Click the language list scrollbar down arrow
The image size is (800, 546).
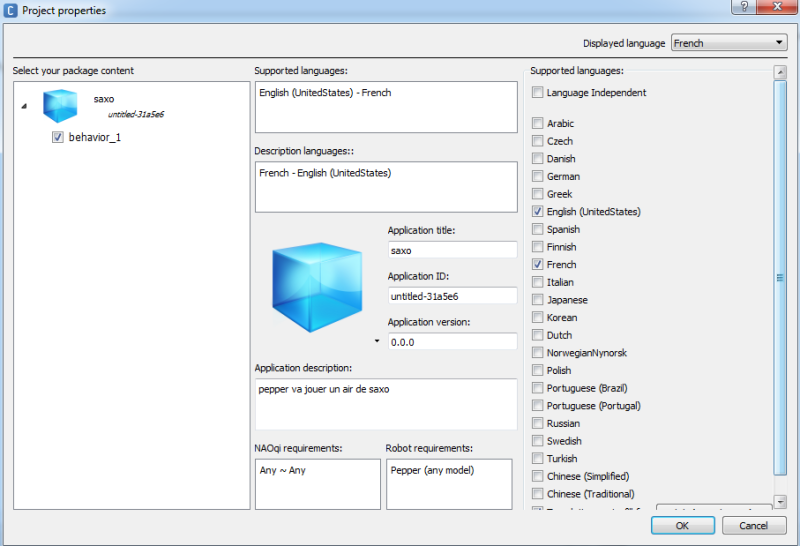coord(780,501)
